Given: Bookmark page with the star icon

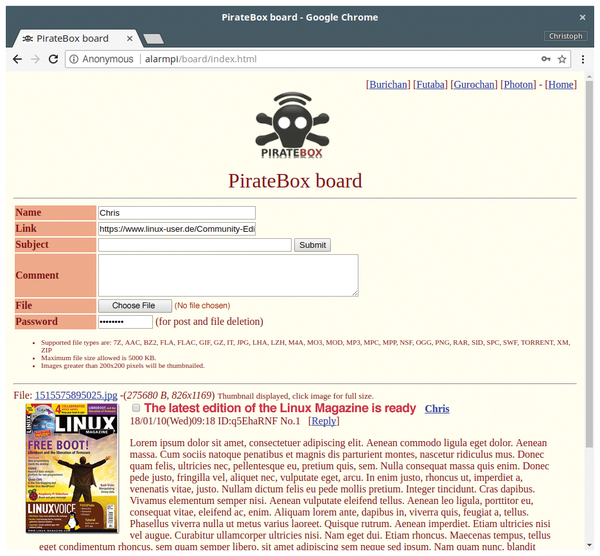Looking at the screenshot, I should [x=562, y=59].
